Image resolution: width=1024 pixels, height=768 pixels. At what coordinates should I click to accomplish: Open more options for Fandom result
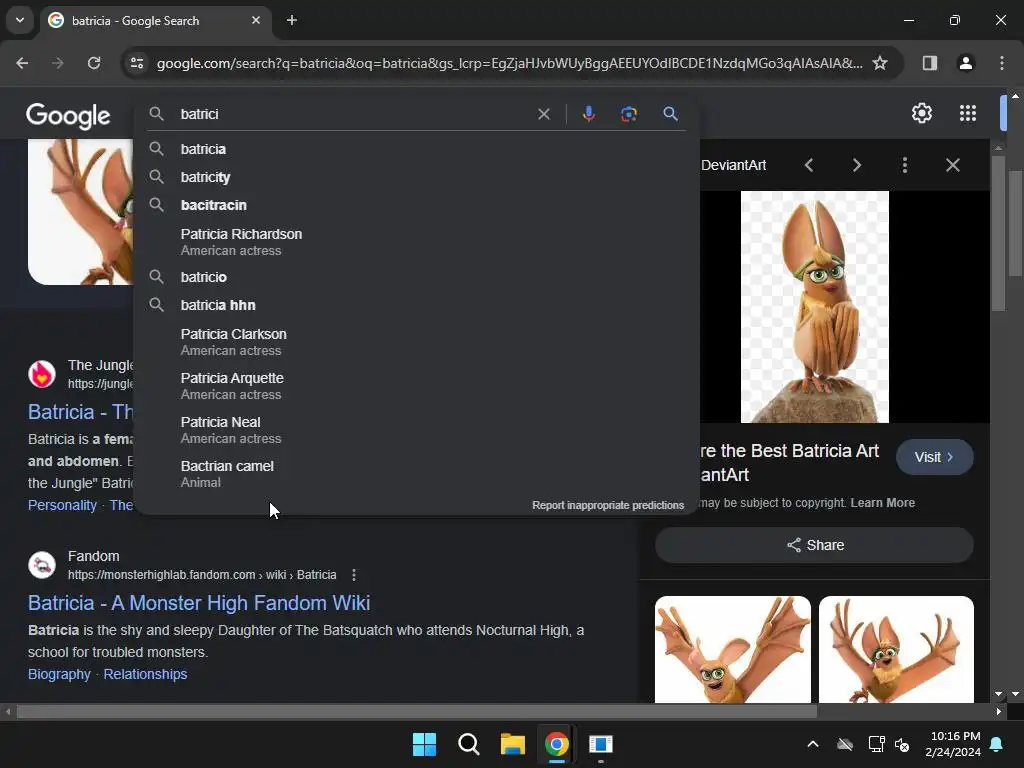click(354, 575)
